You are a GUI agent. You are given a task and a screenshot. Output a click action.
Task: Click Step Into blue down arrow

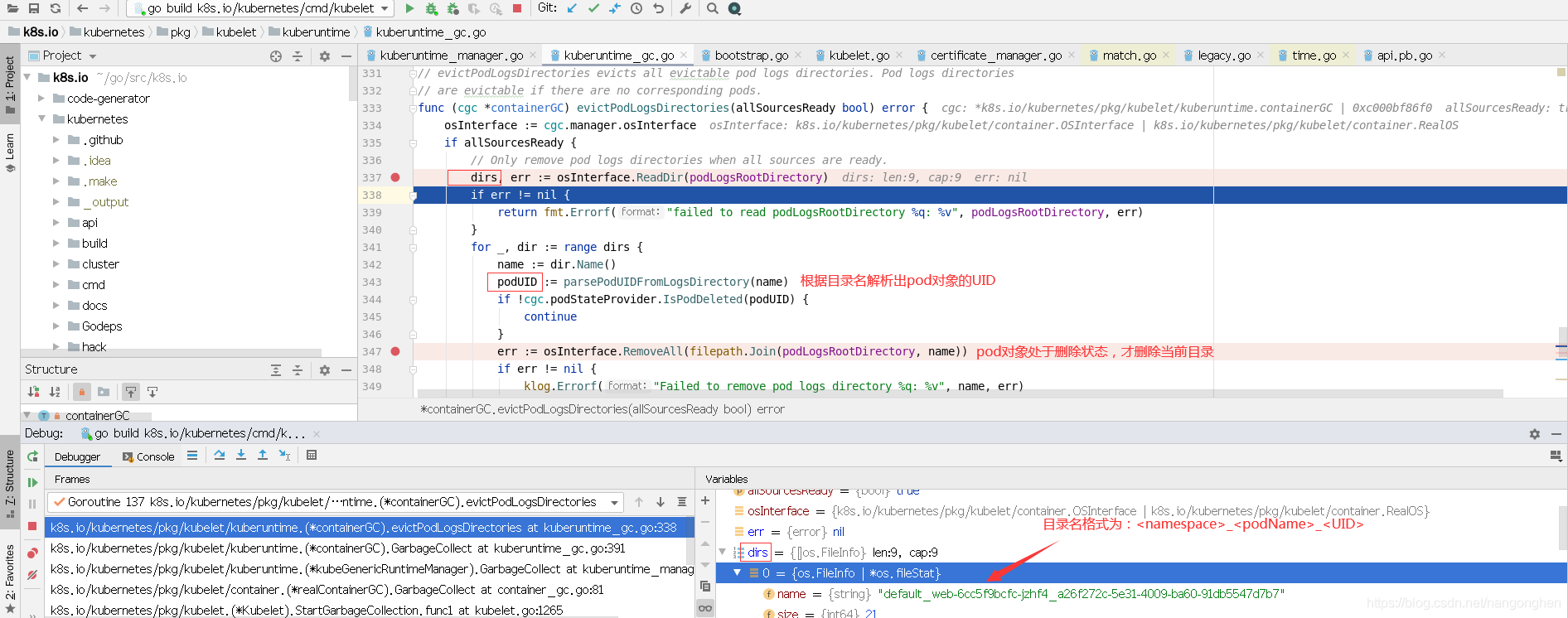tap(241, 455)
